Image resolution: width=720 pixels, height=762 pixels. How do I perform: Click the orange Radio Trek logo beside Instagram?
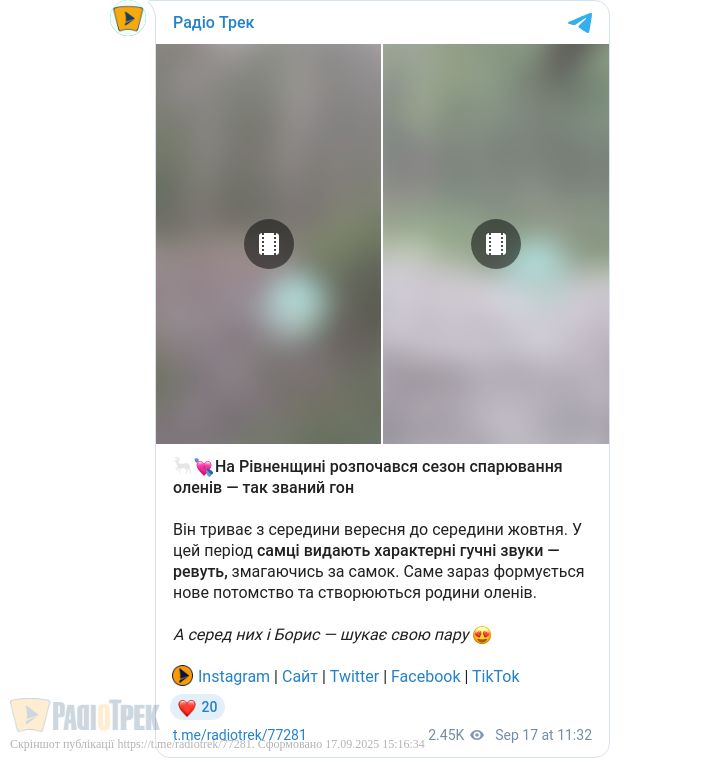click(182, 676)
